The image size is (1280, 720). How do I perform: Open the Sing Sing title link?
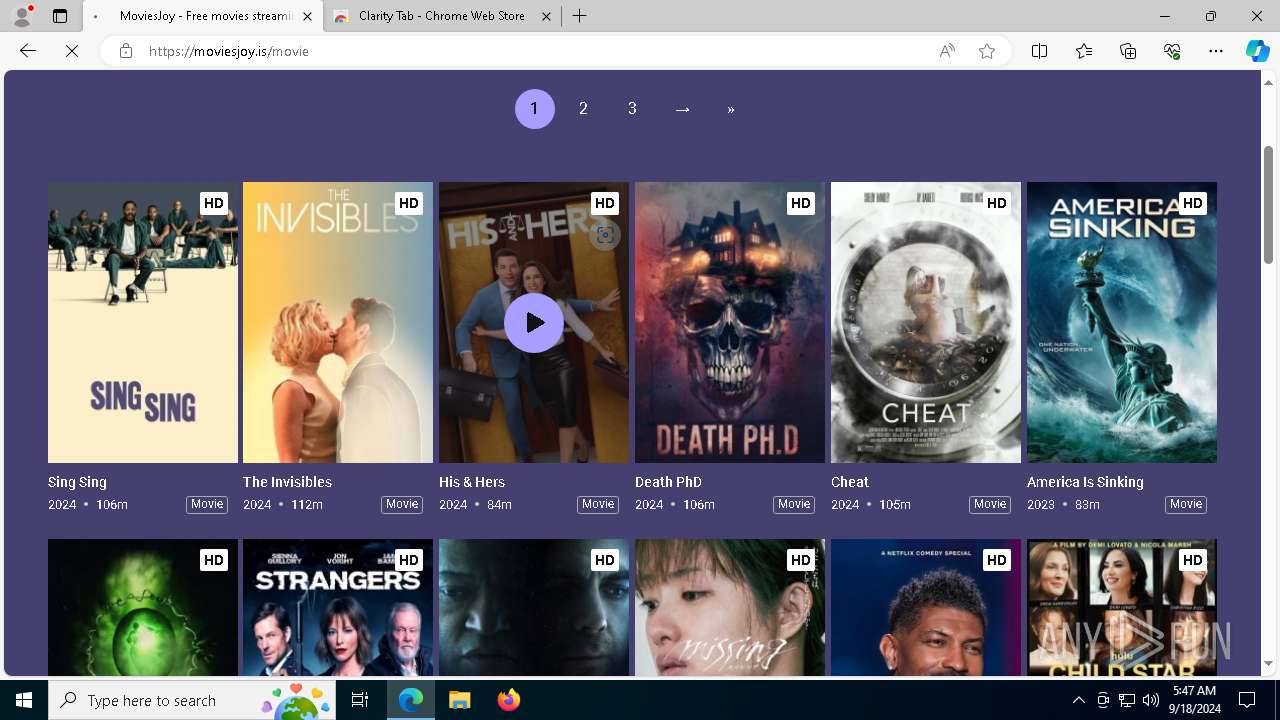click(77, 482)
